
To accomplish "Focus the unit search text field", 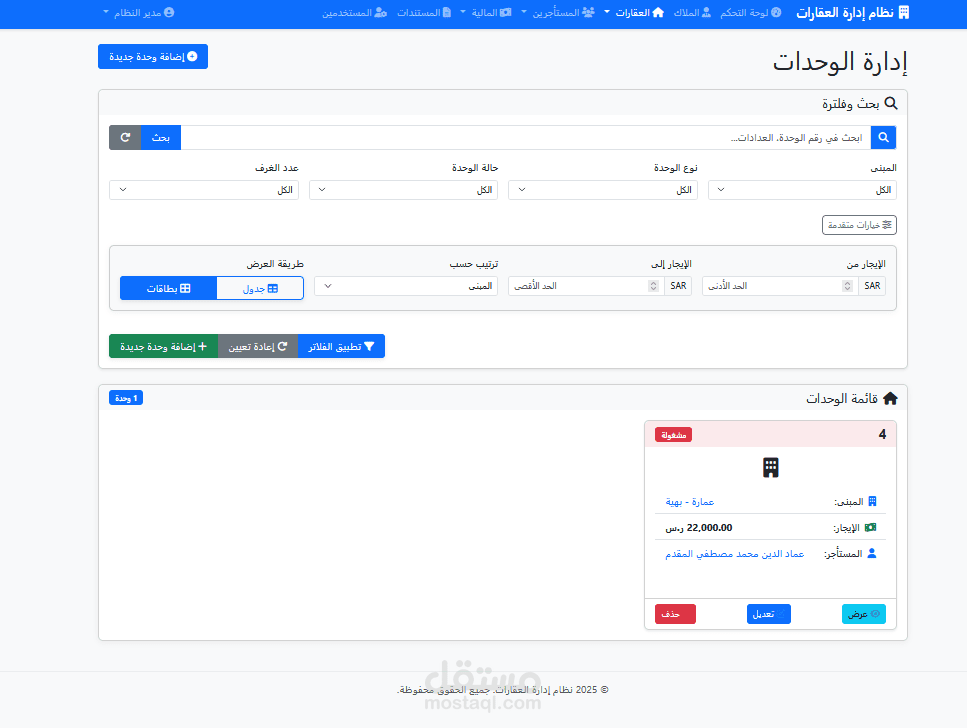I will pyautogui.click(x=525, y=138).
